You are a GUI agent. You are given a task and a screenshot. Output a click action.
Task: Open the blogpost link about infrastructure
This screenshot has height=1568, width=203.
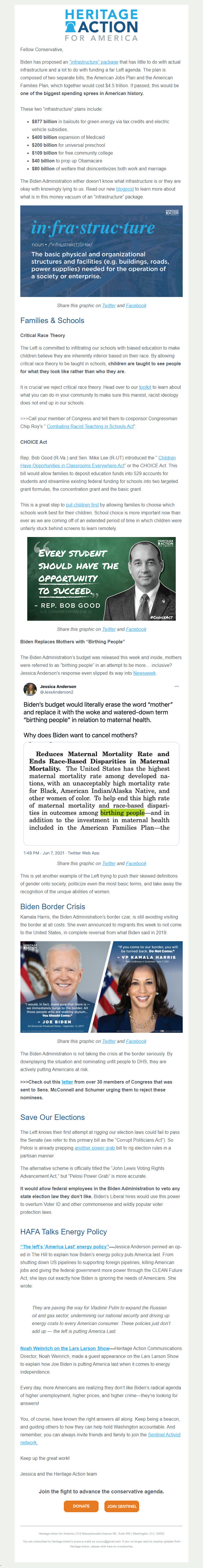point(125,189)
